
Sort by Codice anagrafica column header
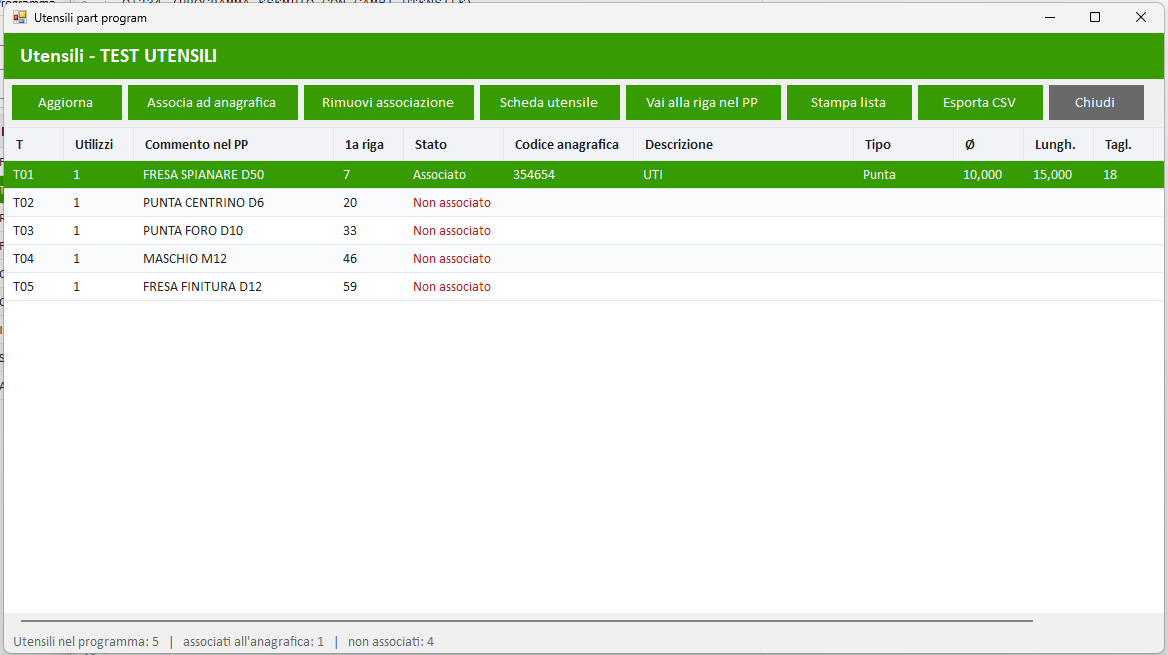pos(567,145)
